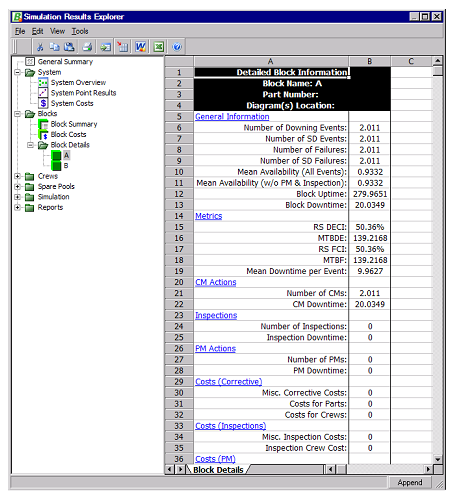Screen dimensions: 456x502
Task: Click the Detailed Block Information title cell
Action: point(272,72)
